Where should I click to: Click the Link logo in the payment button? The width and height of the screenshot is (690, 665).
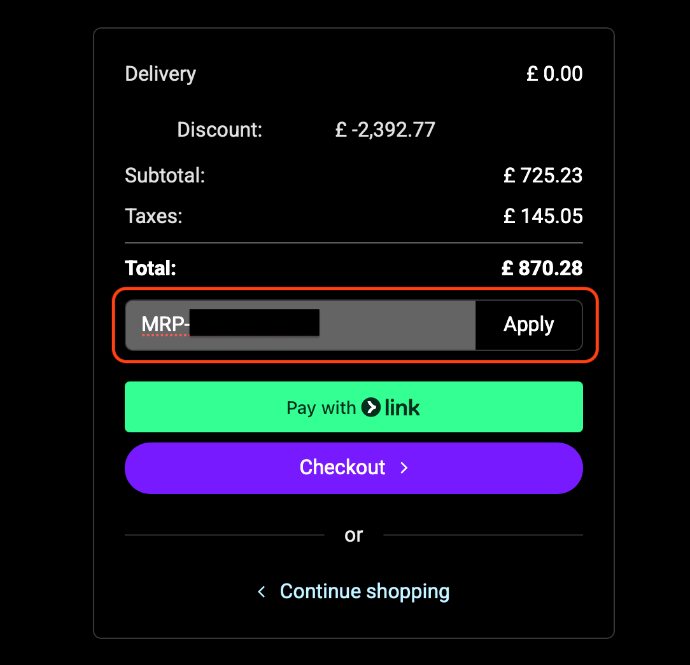point(391,407)
